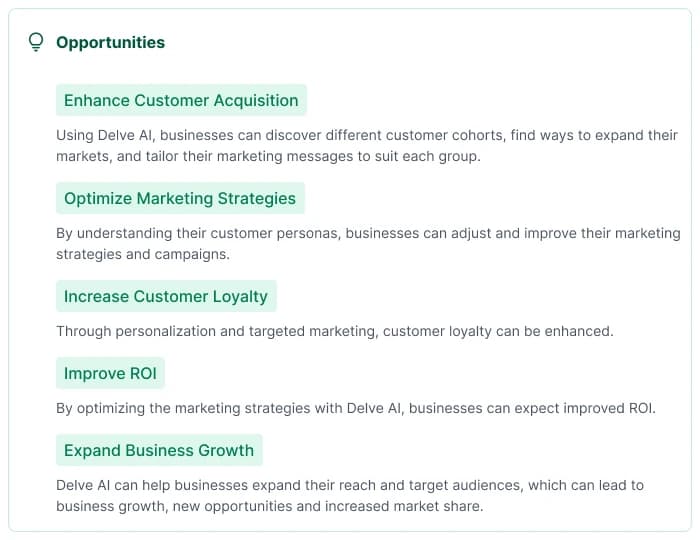This screenshot has width=700, height=540.
Task: Select the Optimize Marketing Strategies tag
Action: click(180, 198)
